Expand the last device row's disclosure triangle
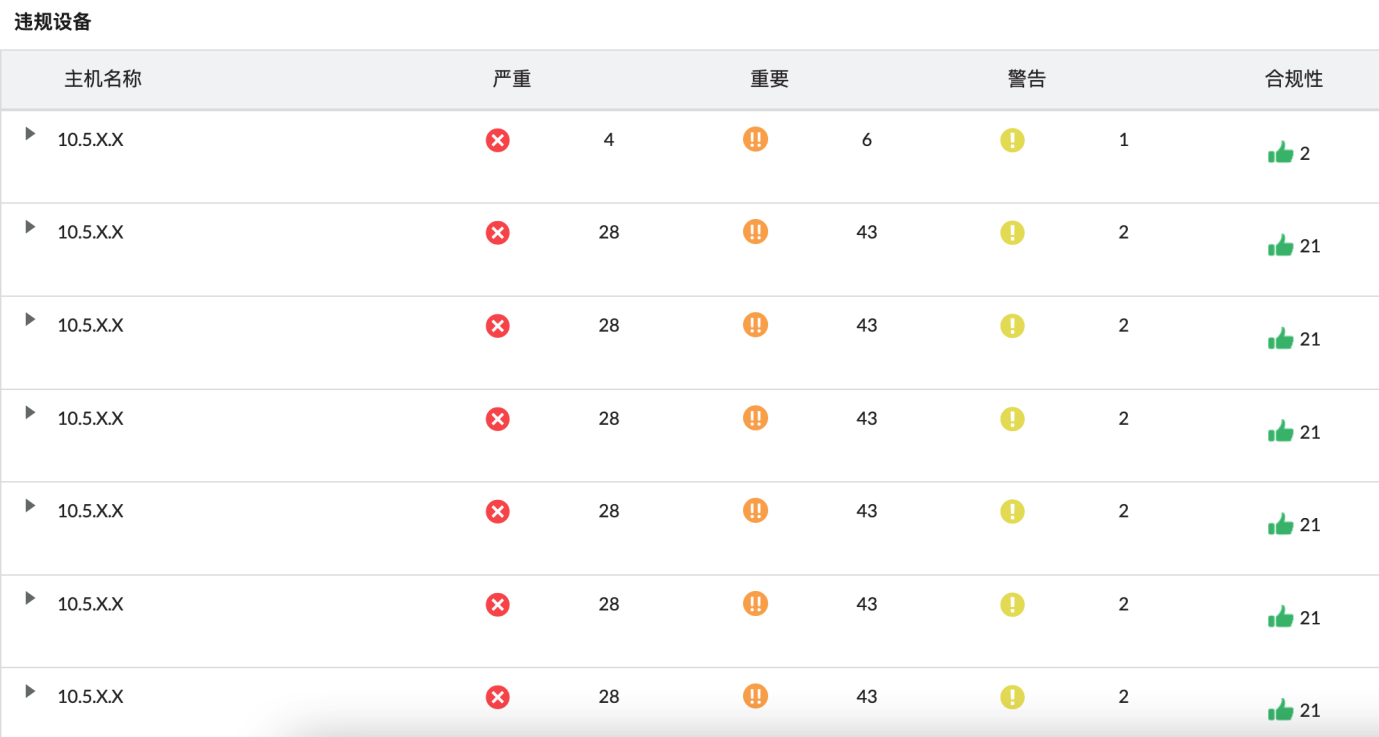 click(30, 691)
